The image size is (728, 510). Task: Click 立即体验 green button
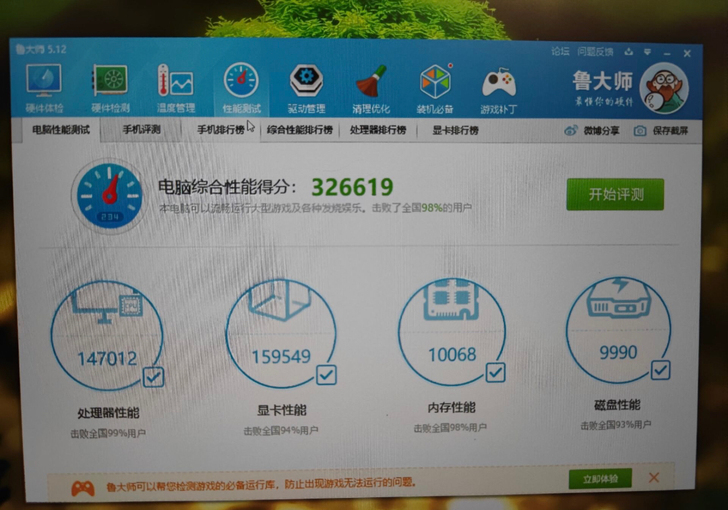point(600,478)
